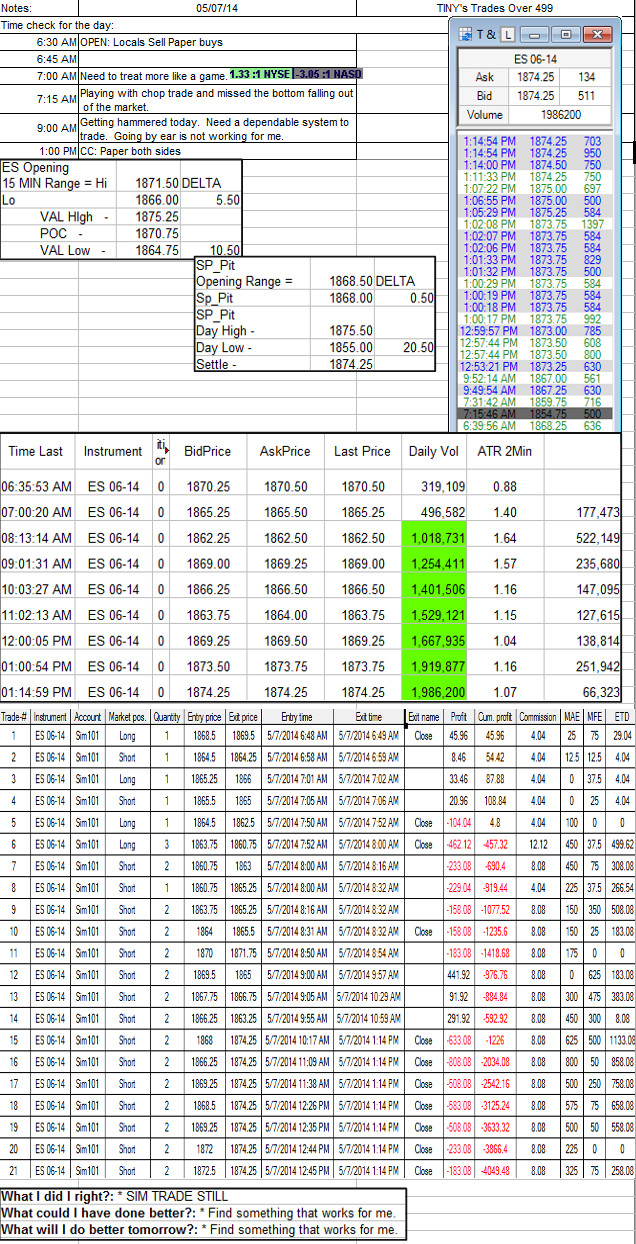This screenshot has height=1244, width=636.
Task: Click the ATR 2Min value 1.64
Action: pyautogui.click(x=504, y=537)
